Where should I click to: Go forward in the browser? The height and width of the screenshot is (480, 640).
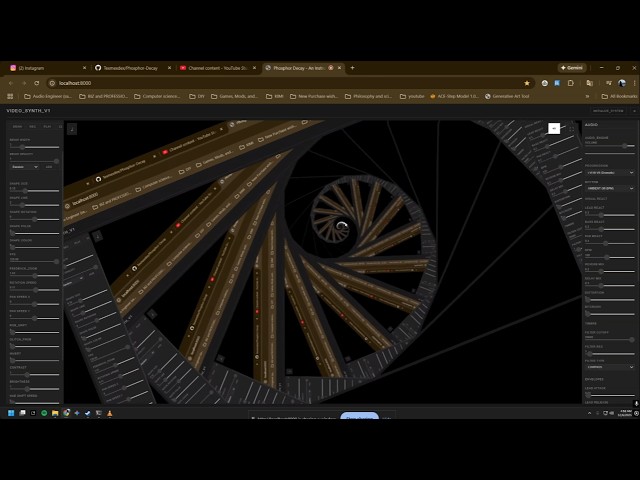pyautogui.click(x=24, y=83)
